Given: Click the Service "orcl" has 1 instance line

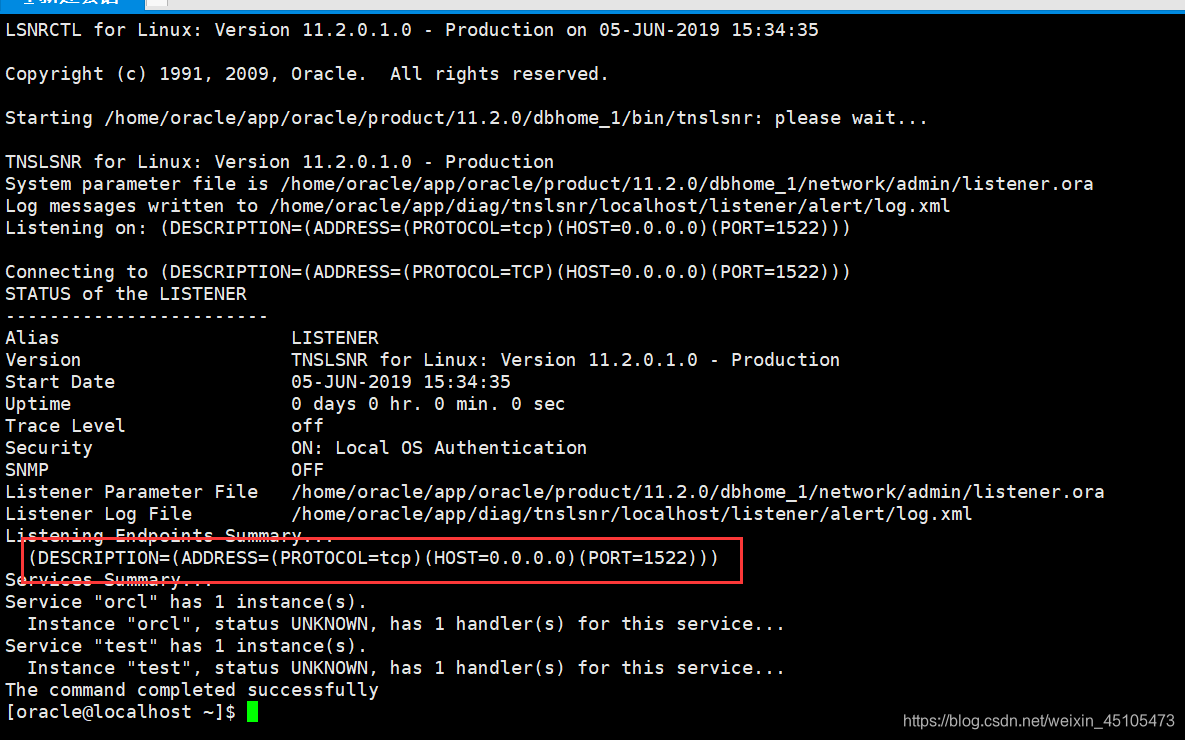Looking at the screenshot, I should (x=186, y=602).
